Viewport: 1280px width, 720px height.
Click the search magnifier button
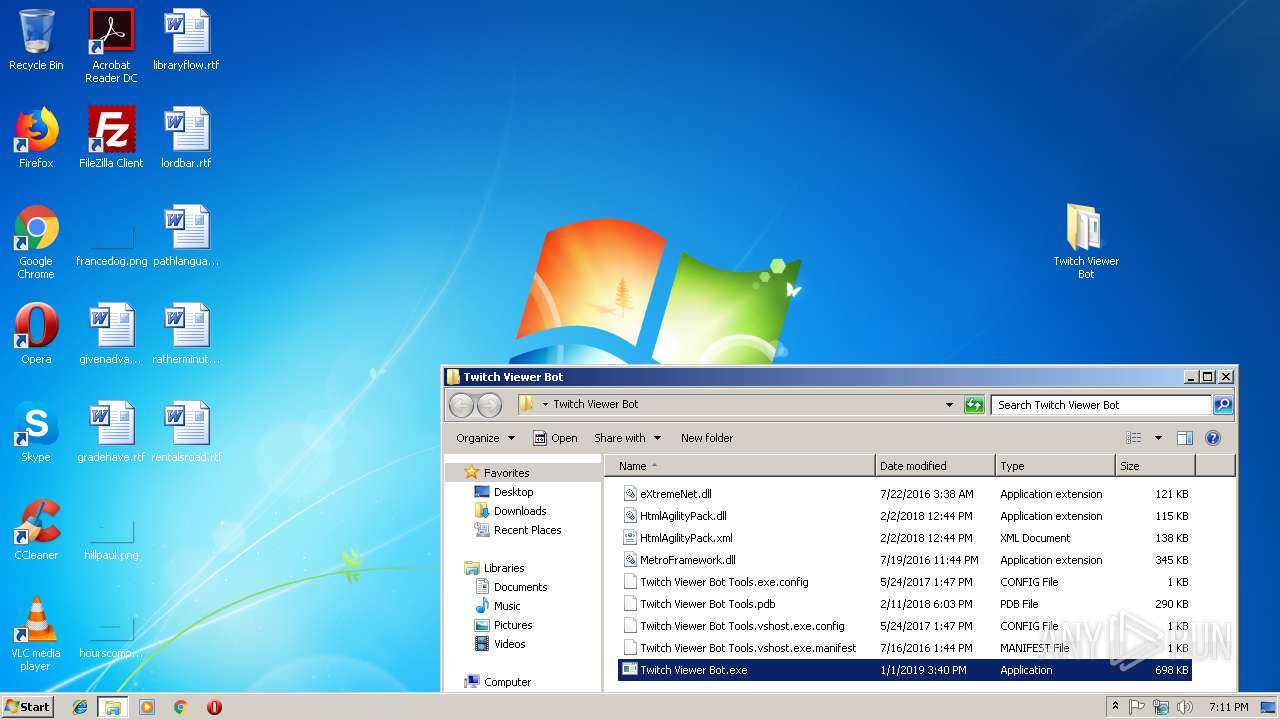1222,405
